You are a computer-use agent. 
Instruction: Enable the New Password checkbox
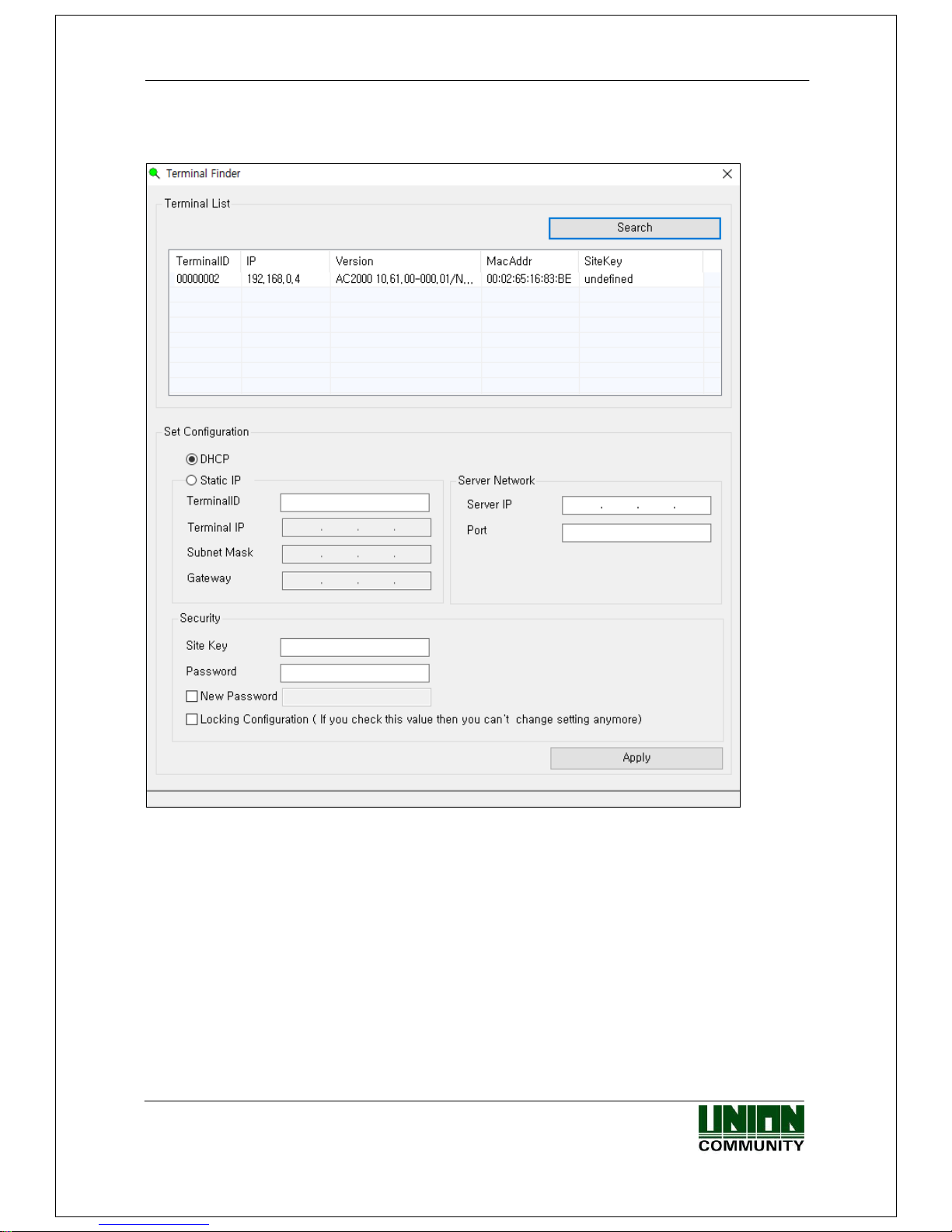tap(192, 696)
